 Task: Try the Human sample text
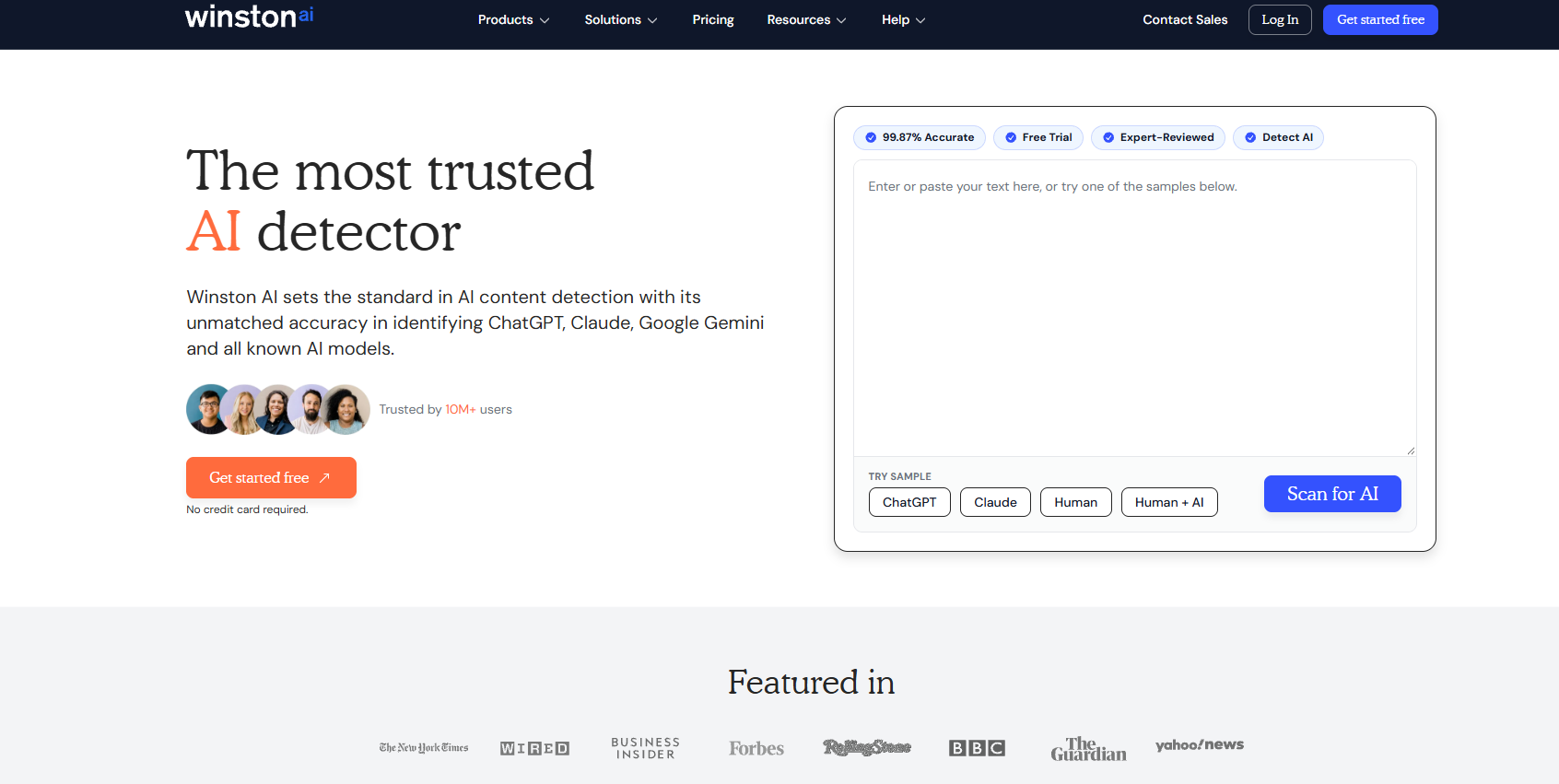point(1076,502)
